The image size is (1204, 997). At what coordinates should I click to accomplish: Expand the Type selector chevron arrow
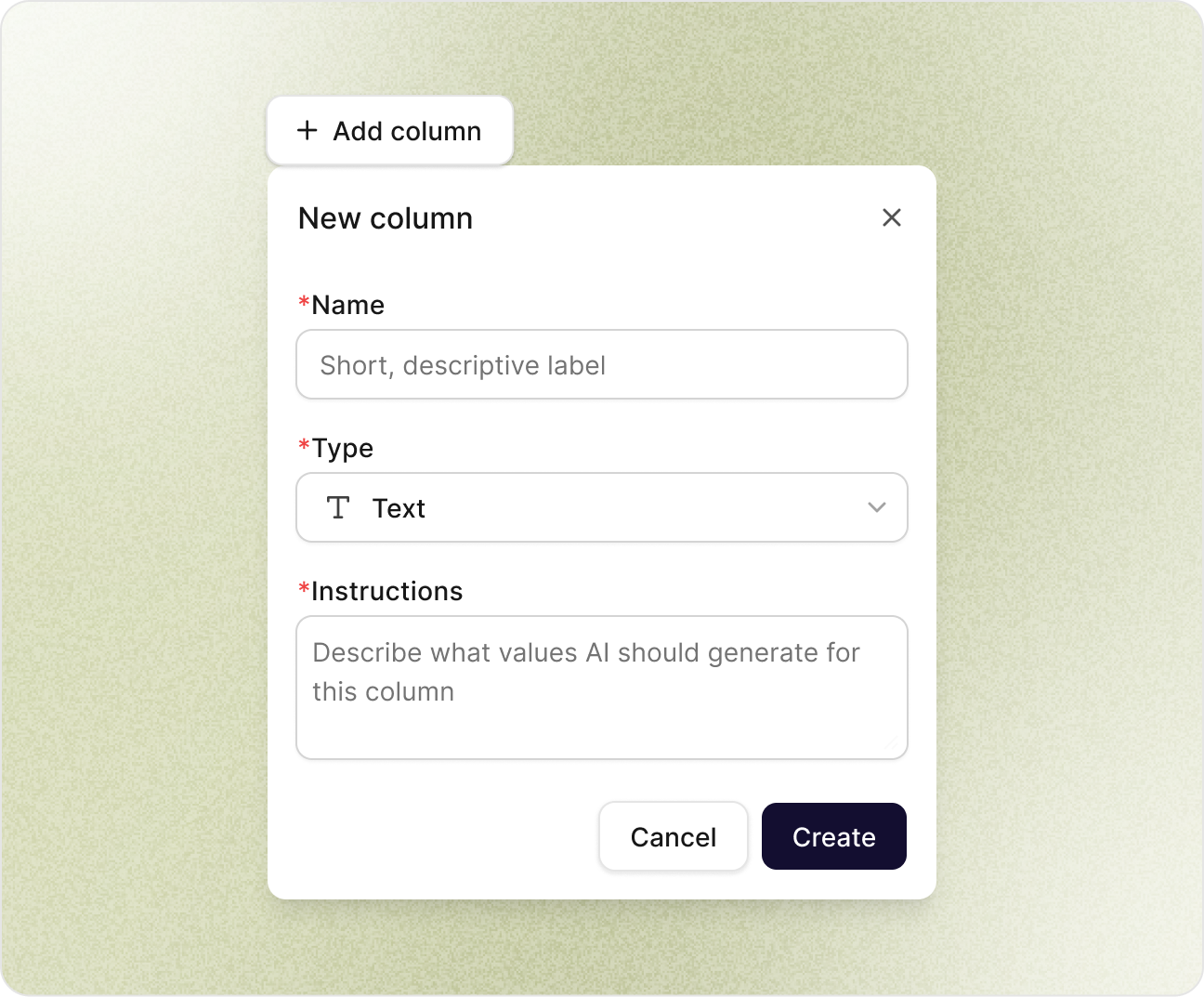(876, 507)
